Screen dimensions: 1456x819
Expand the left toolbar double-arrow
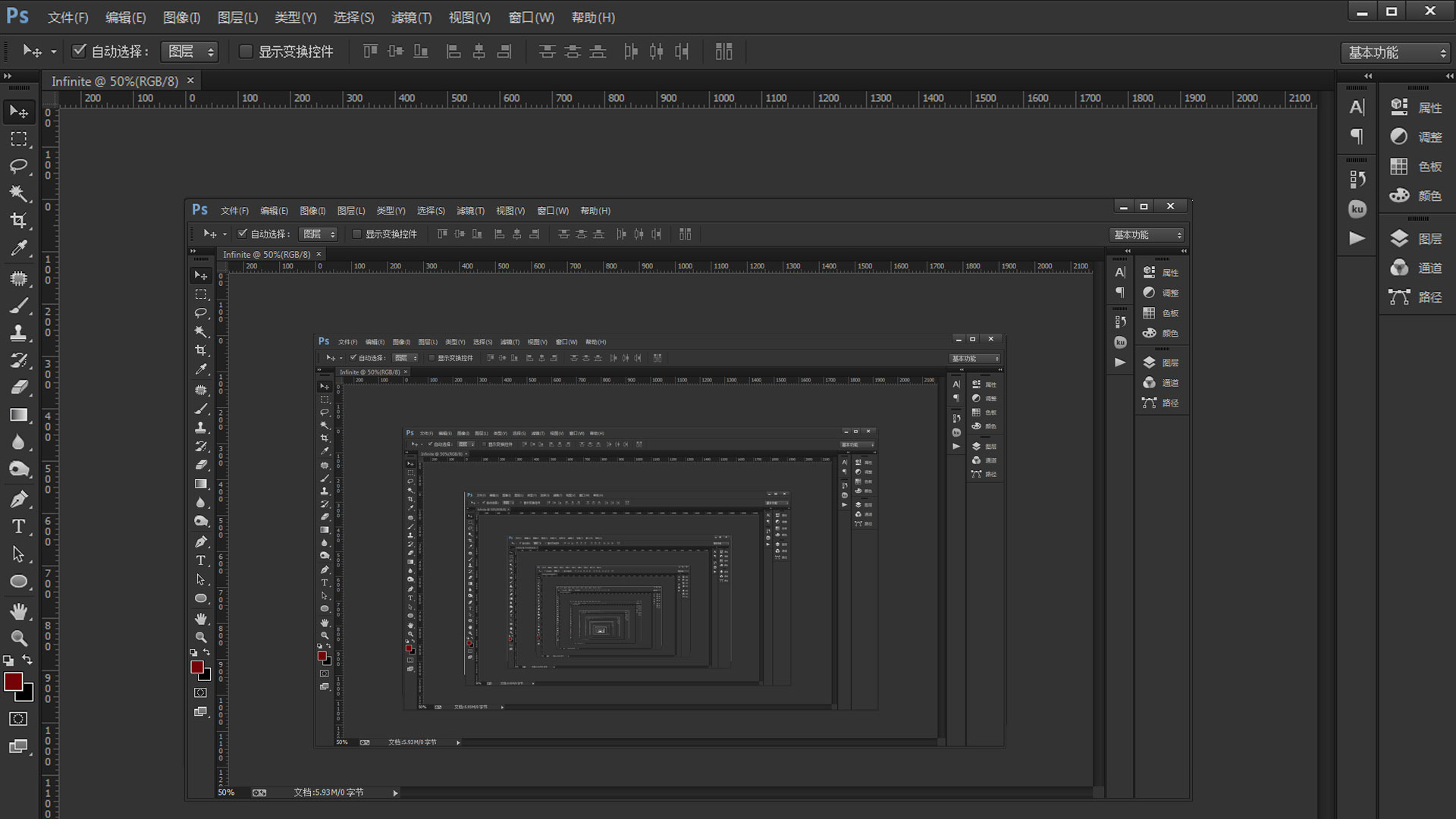coord(8,77)
